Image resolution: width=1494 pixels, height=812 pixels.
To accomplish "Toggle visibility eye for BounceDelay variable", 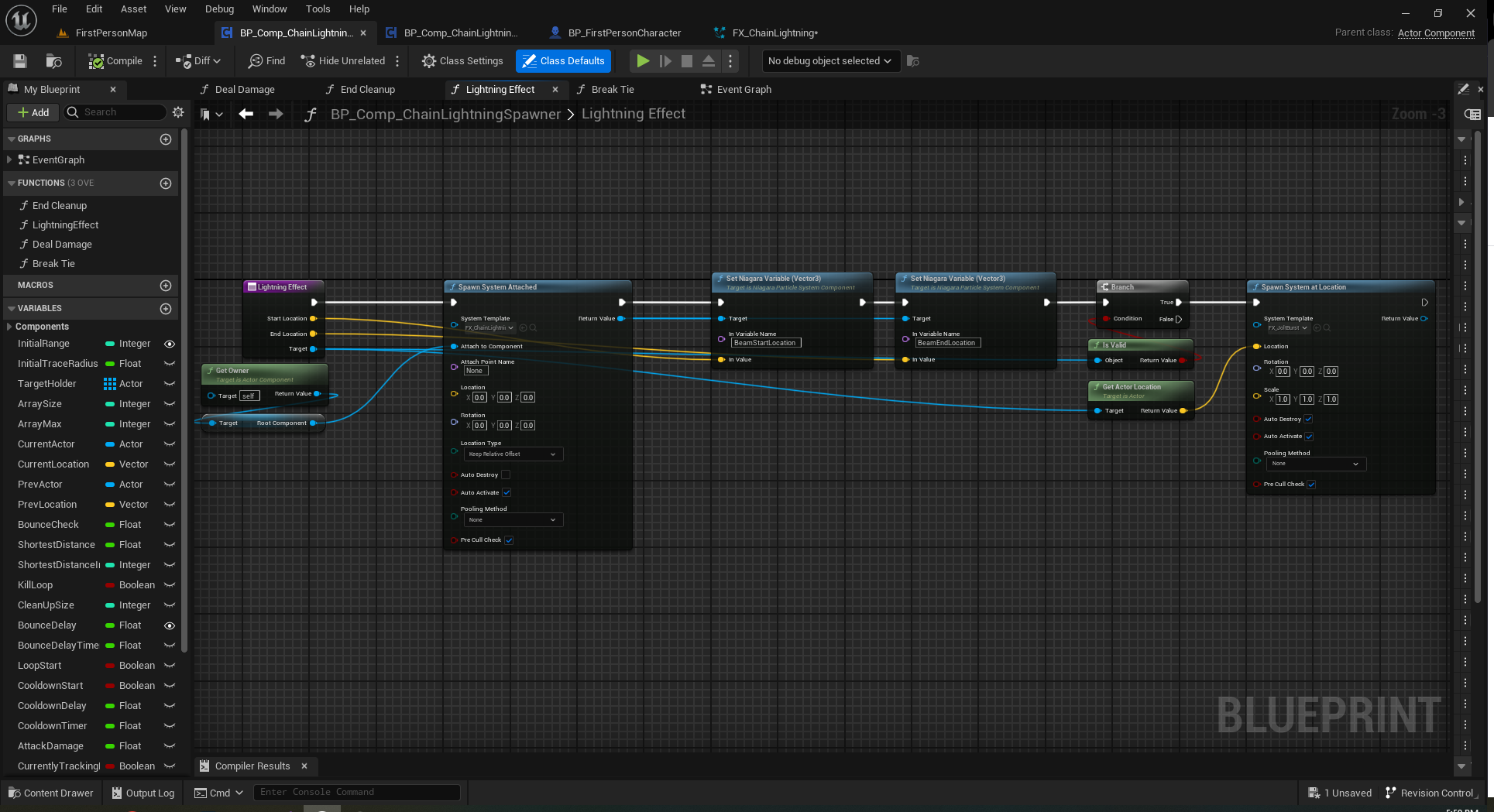I will [170, 626].
